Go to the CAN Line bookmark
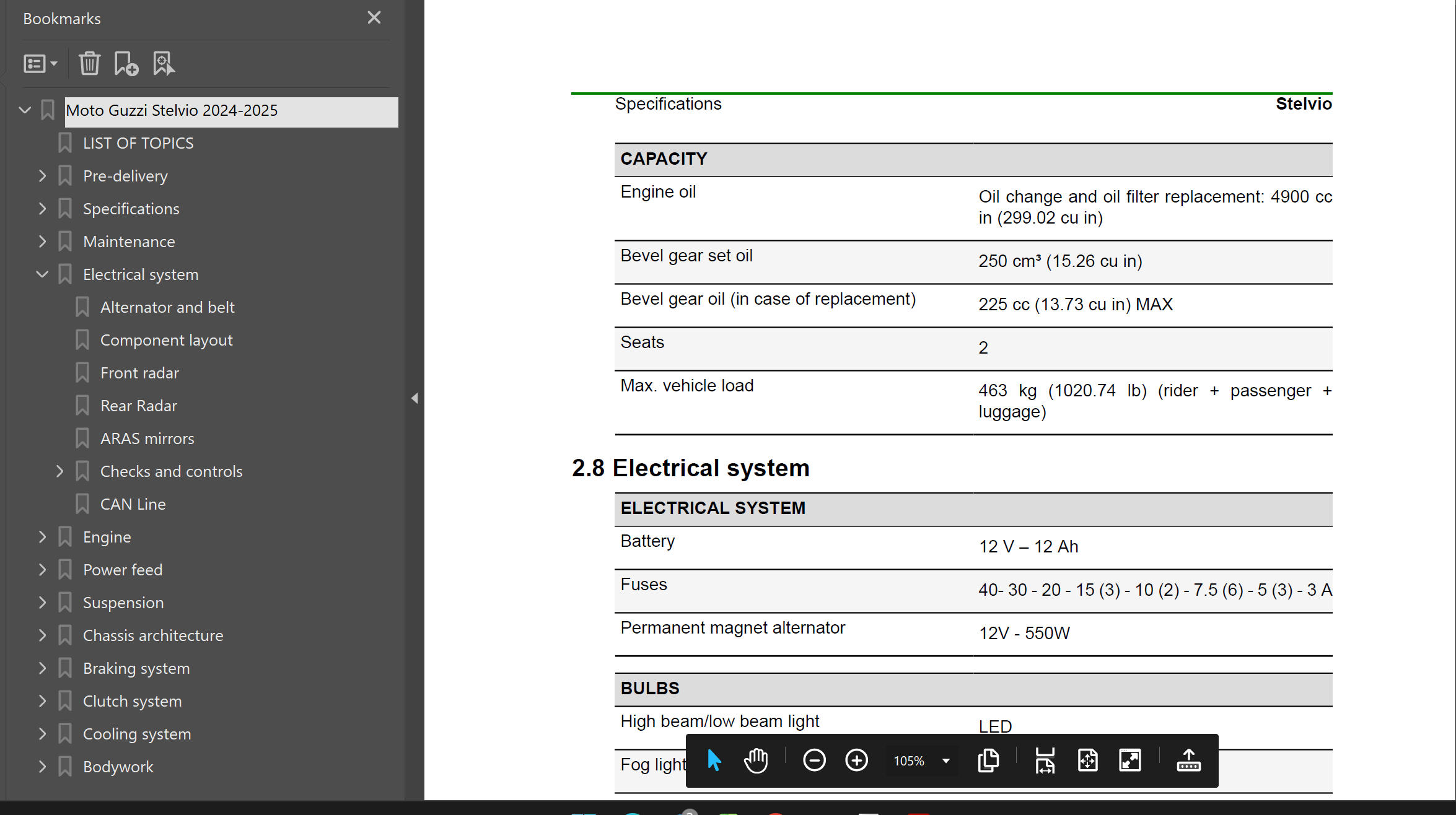This screenshot has height=815, width=1456. click(133, 504)
